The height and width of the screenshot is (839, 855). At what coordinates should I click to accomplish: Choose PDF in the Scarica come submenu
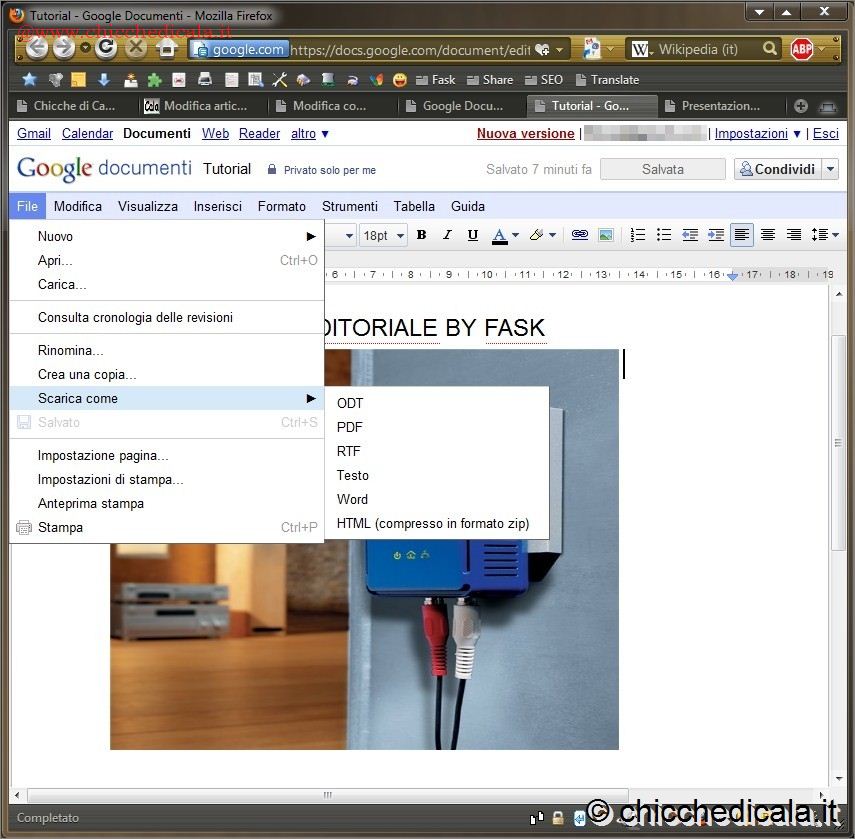[x=350, y=427]
